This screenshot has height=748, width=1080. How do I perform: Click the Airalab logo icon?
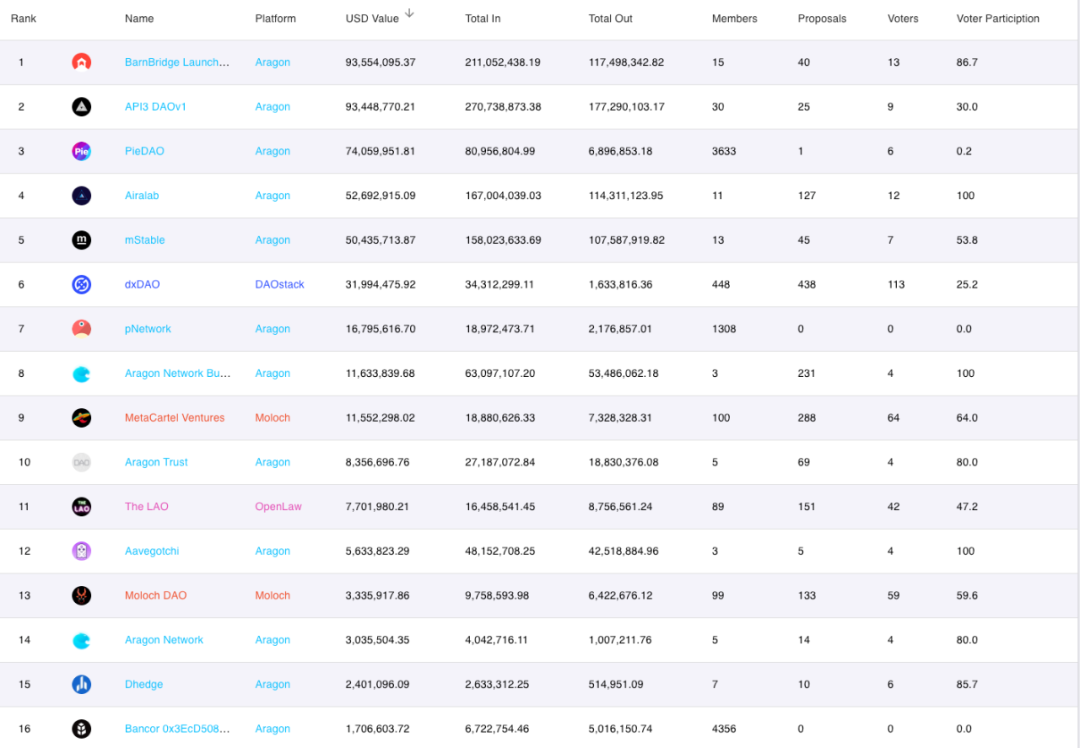coord(81,196)
